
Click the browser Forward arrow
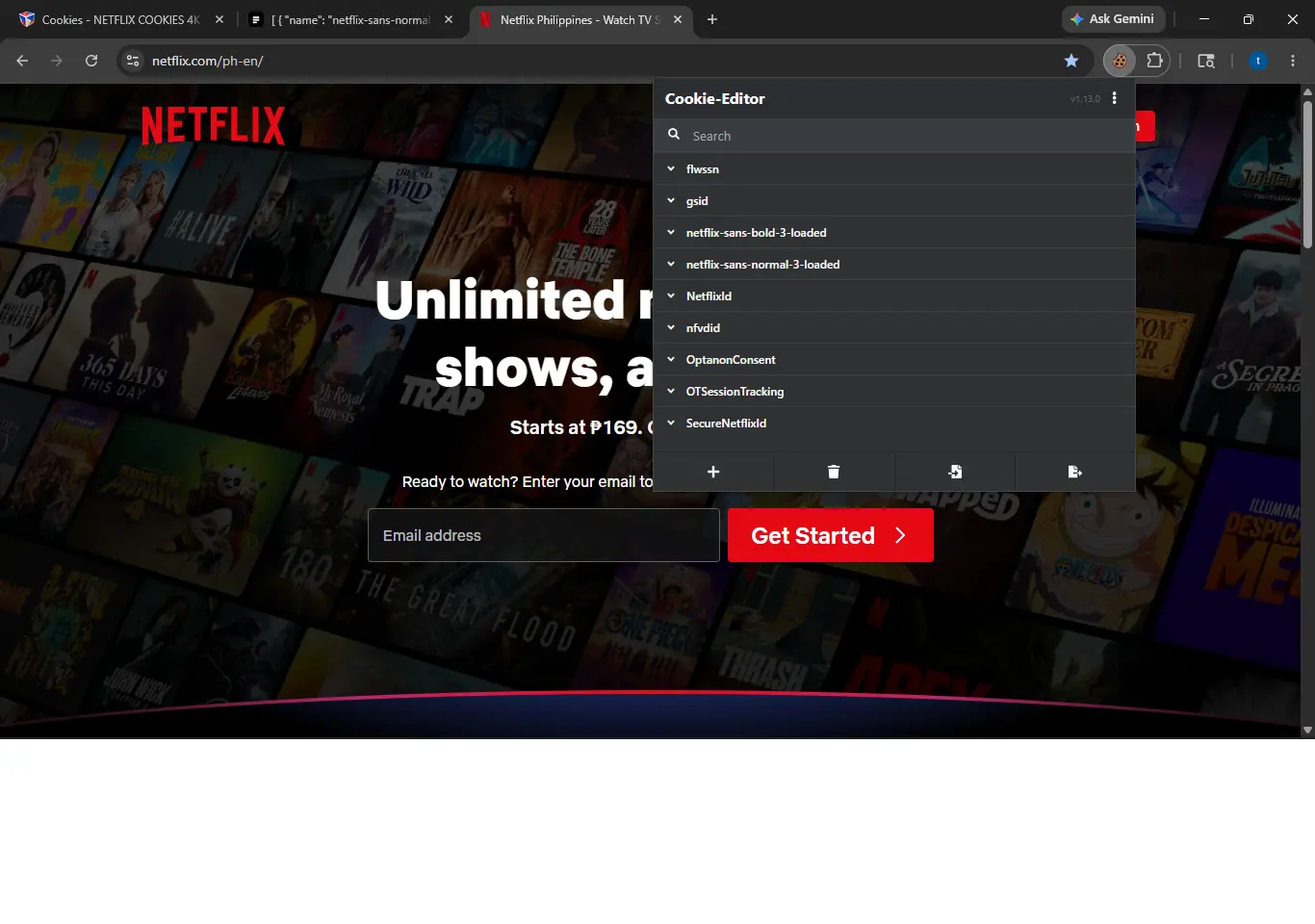point(57,61)
